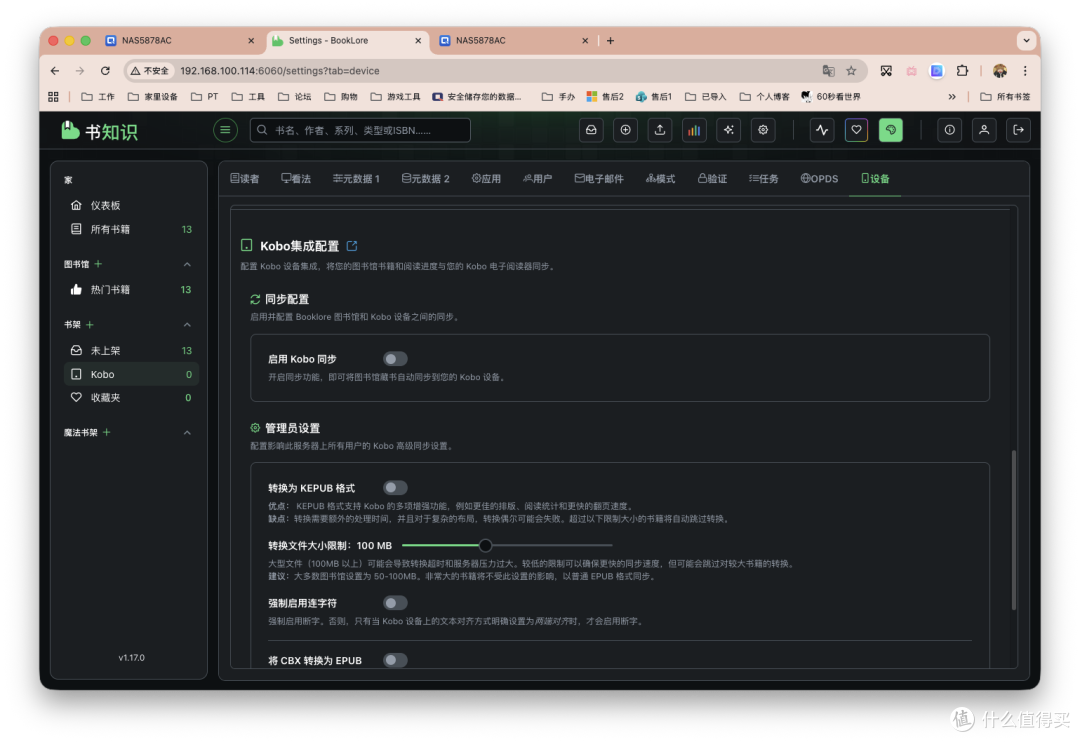Image resolution: width=1080 pixels, height=742 pixels.
Task: Open new browser tab with plus button
Action: [x=610, y=41]
